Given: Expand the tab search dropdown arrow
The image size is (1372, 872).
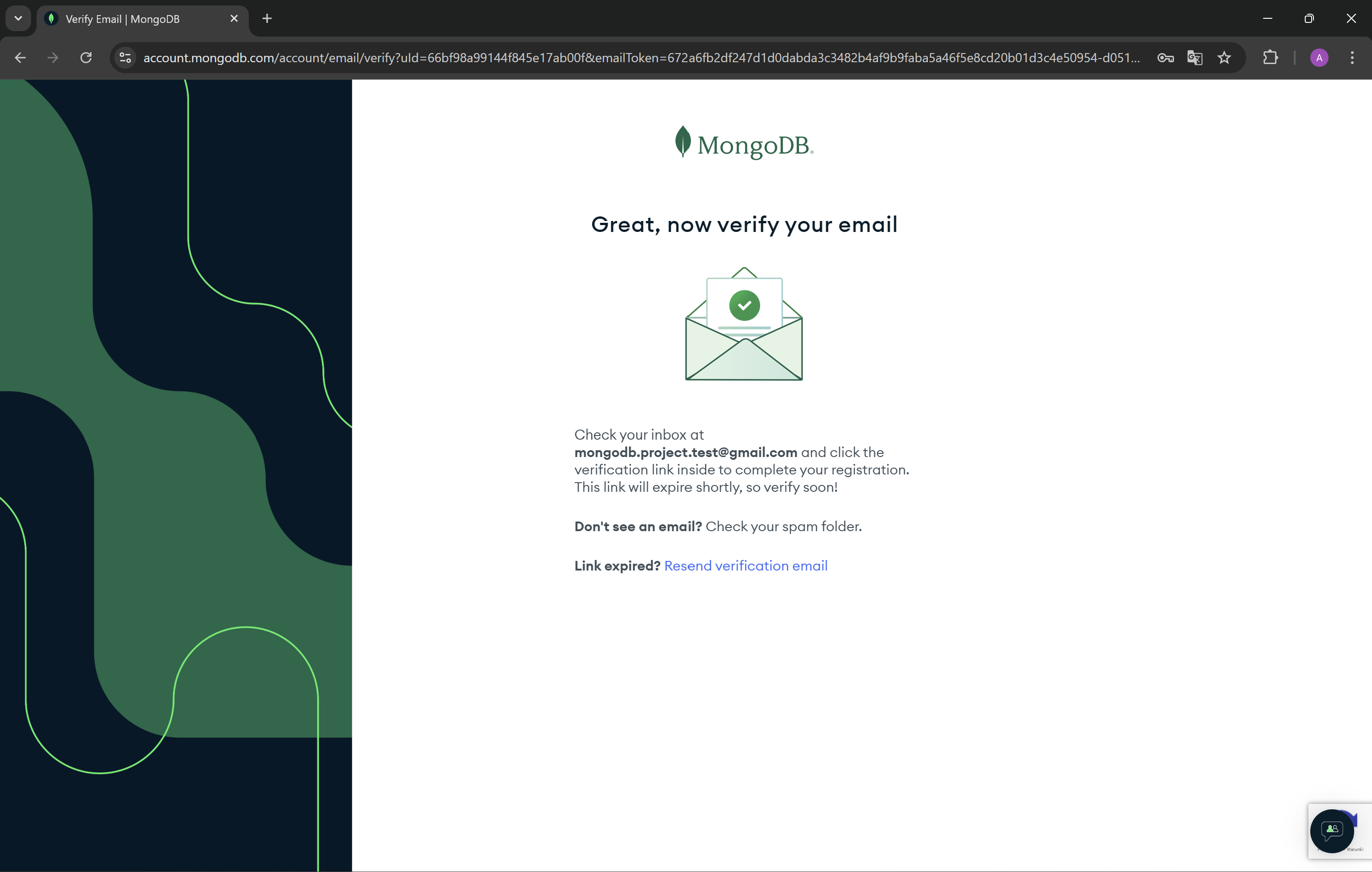Looking at the screenshot, I should [18, 18].
